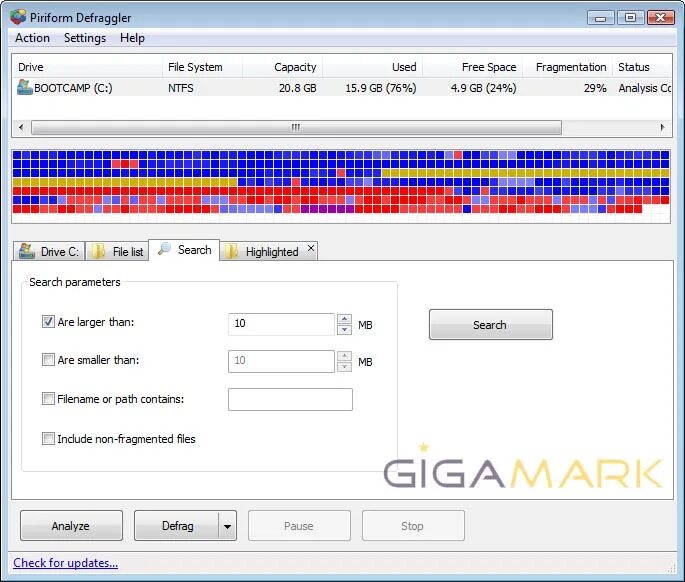Click the BOOTCAMP drive icon in drive list
Viewport: 685px width, 582px height.
tap(24, 87)
